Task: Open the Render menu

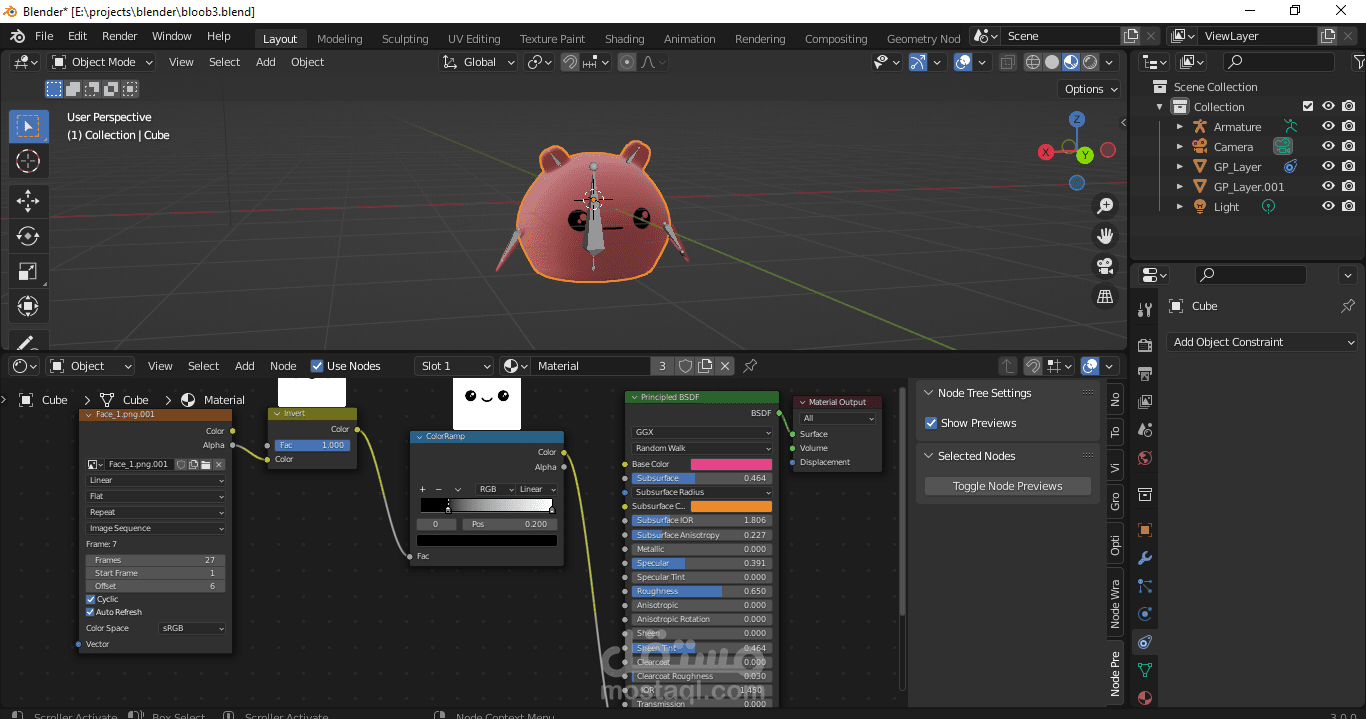Action: point(120,36)
